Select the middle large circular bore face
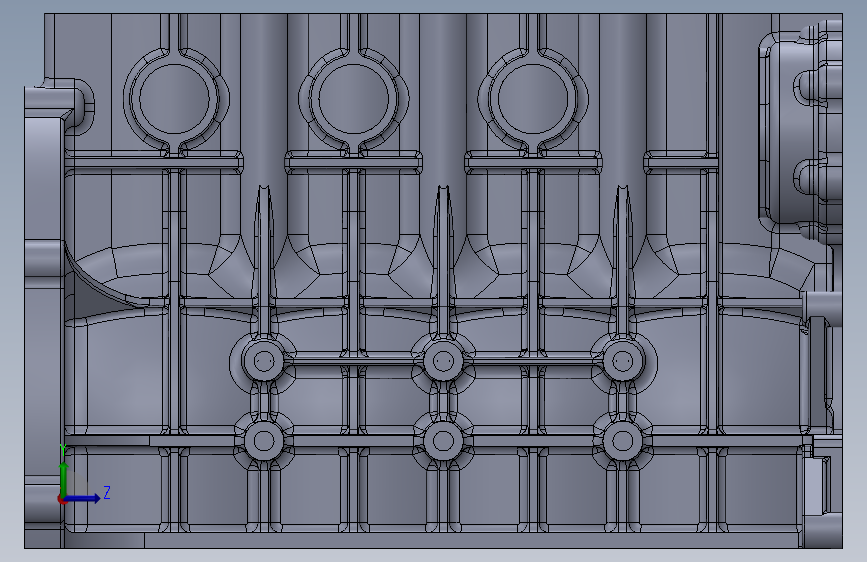The image size is (867, 562). pos(354,99)
